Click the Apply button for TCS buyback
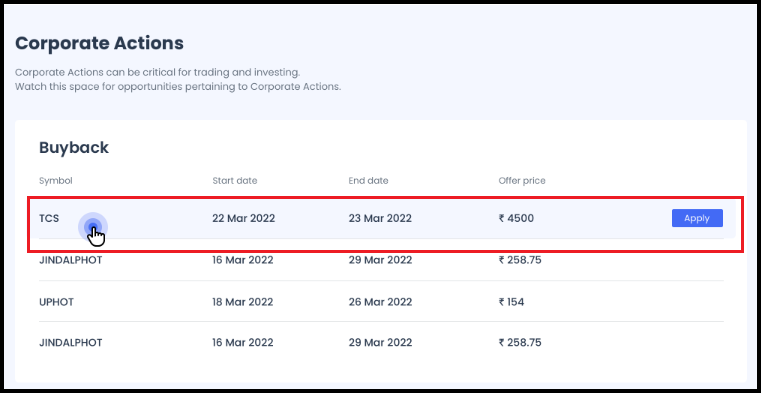This screenshot has height=393, width=761. tap(697, 218)
